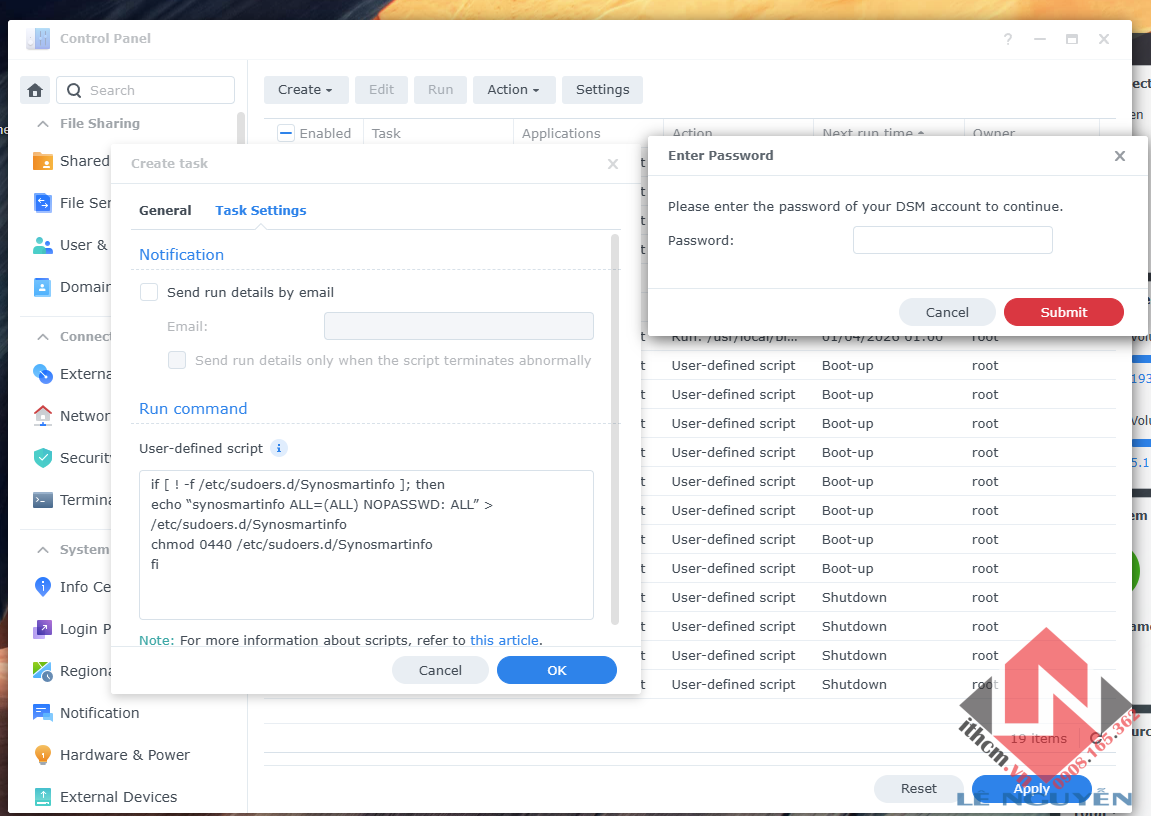Switch to the General tab
Screen dimensions: 1151x816
point(165,210)
